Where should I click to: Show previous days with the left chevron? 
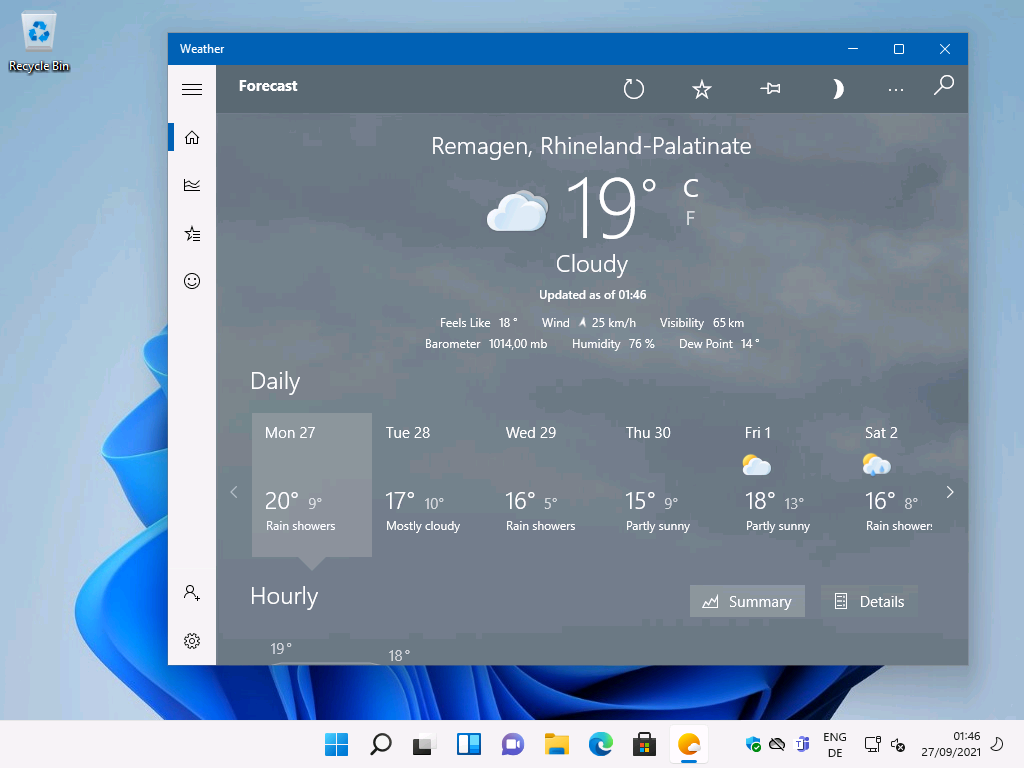coord(234,492)
